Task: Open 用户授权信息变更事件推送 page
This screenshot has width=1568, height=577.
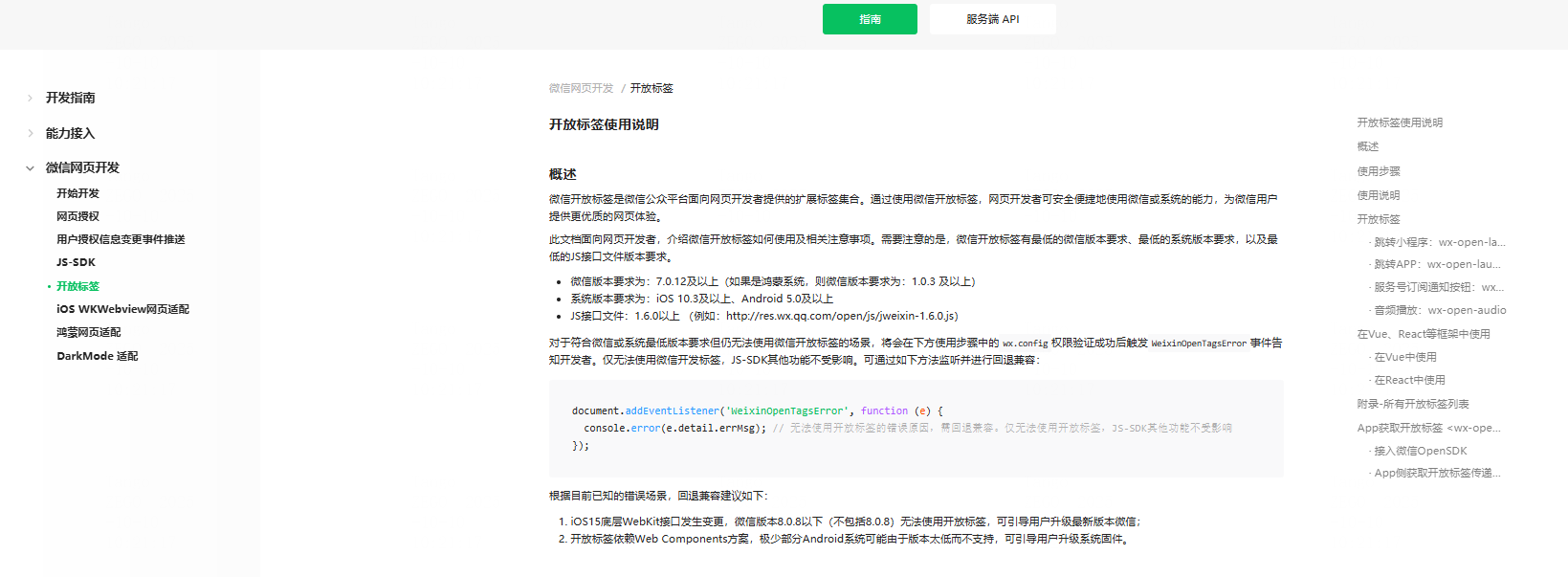Action: pos(121,239)
